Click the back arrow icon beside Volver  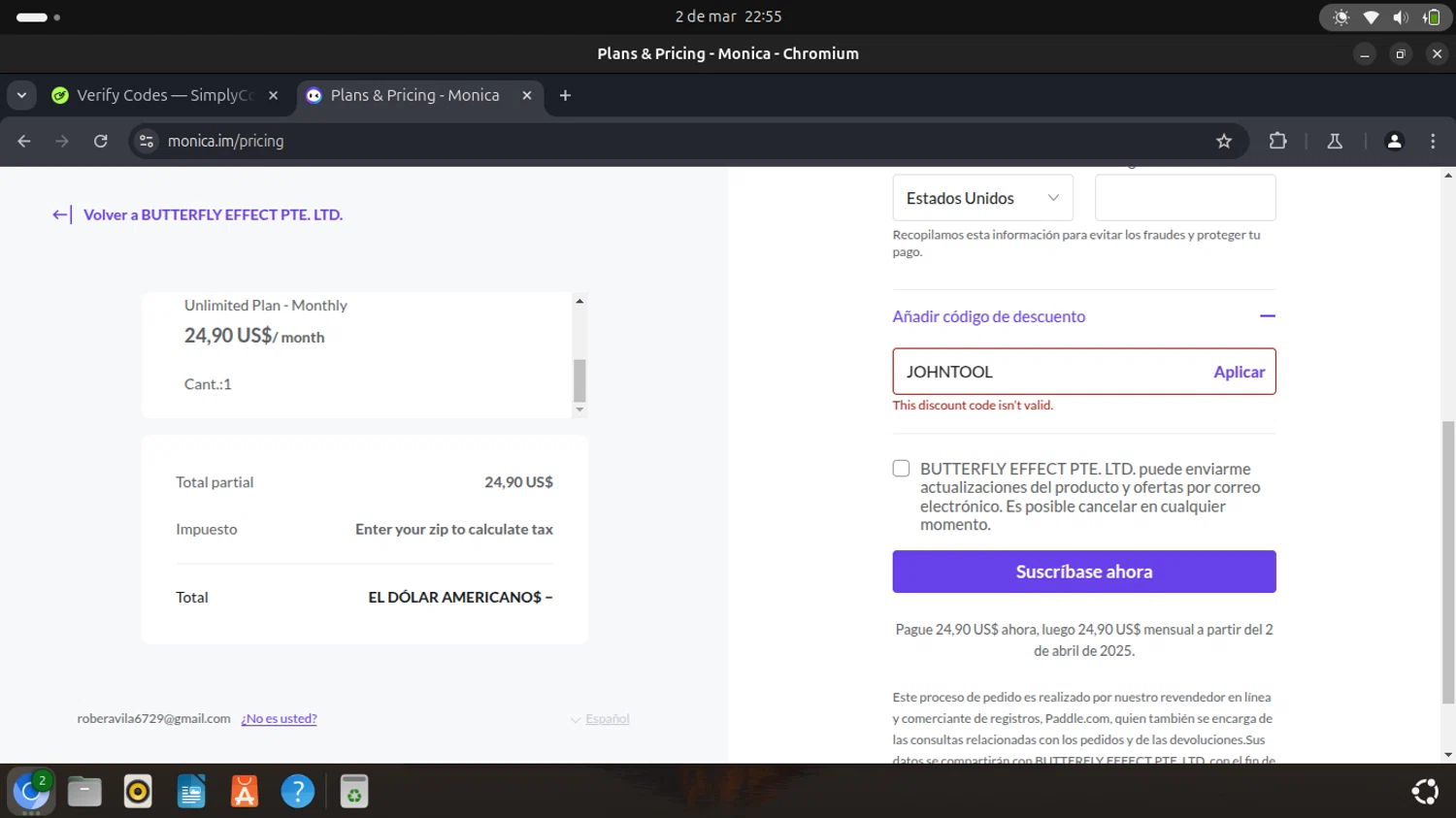coord(61,214)
